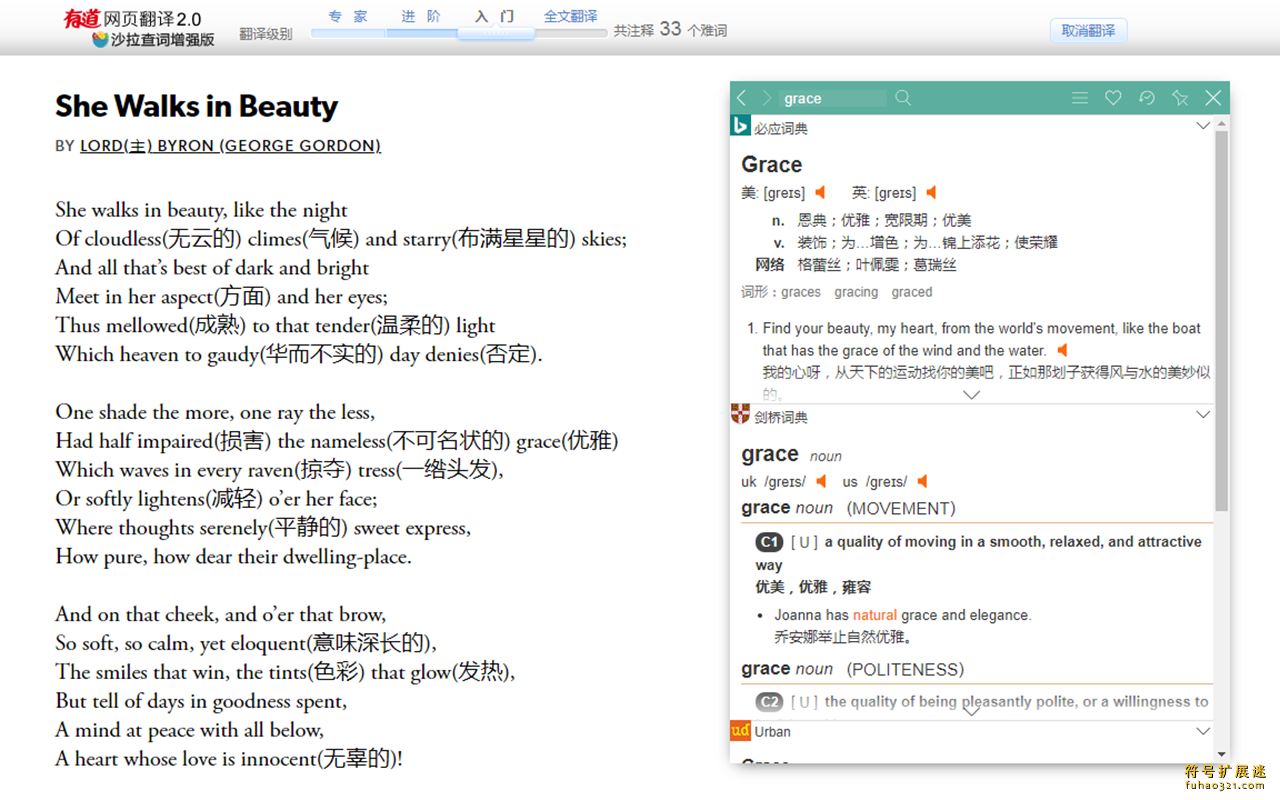Play Cambridge uk pronunciation of grace

coord(821,481)
